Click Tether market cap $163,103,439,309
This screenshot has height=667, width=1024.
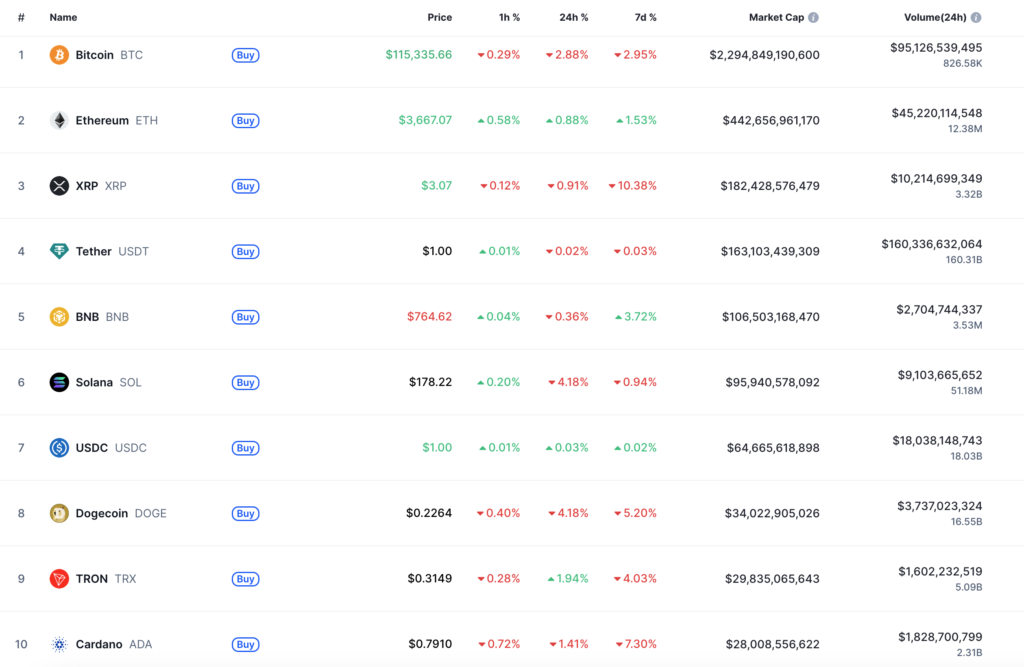pos(770,252)
